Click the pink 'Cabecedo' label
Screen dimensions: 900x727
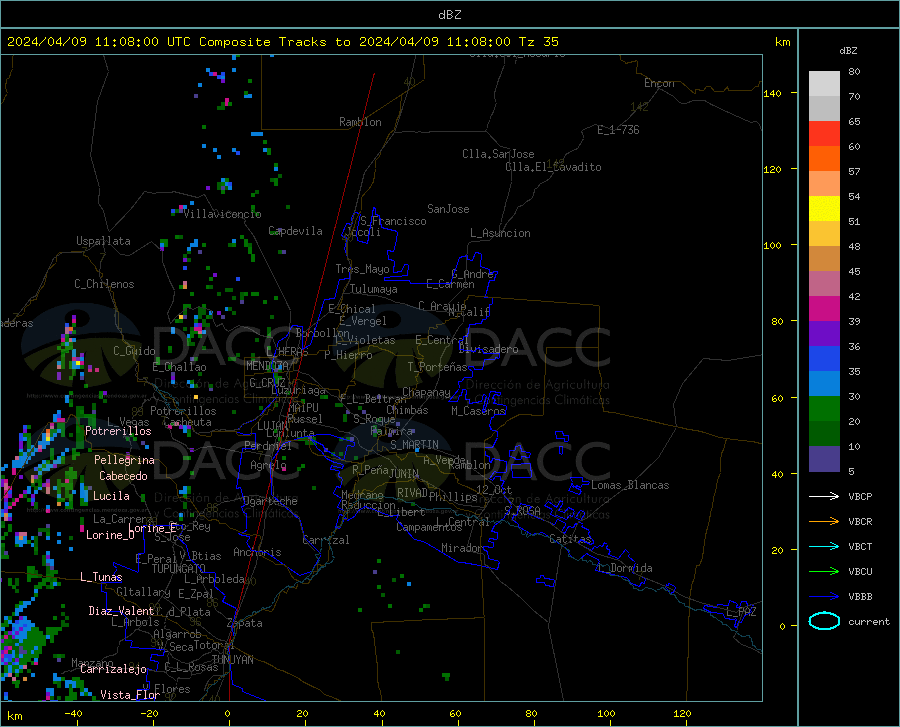click(x=123, y=476)
